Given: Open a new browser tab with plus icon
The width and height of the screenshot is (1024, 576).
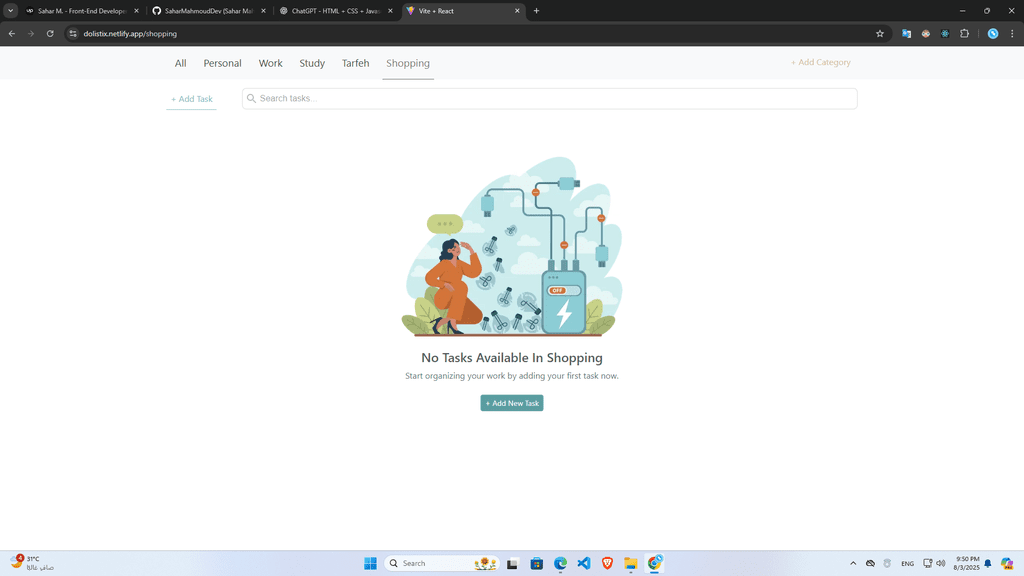Looking at the screenshot, I should (537, 11).
